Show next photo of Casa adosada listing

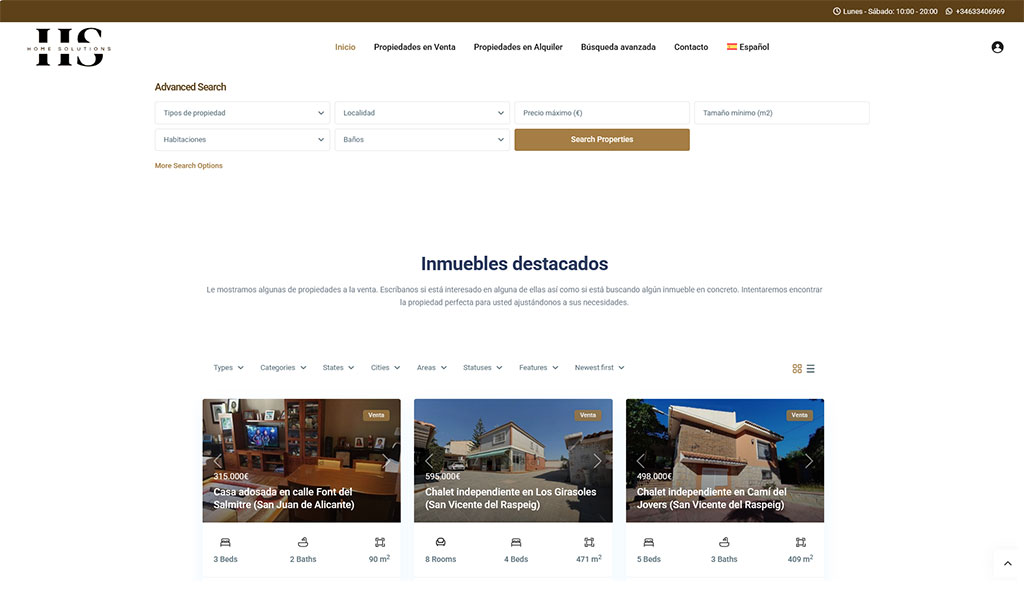(x=386, y=461)
